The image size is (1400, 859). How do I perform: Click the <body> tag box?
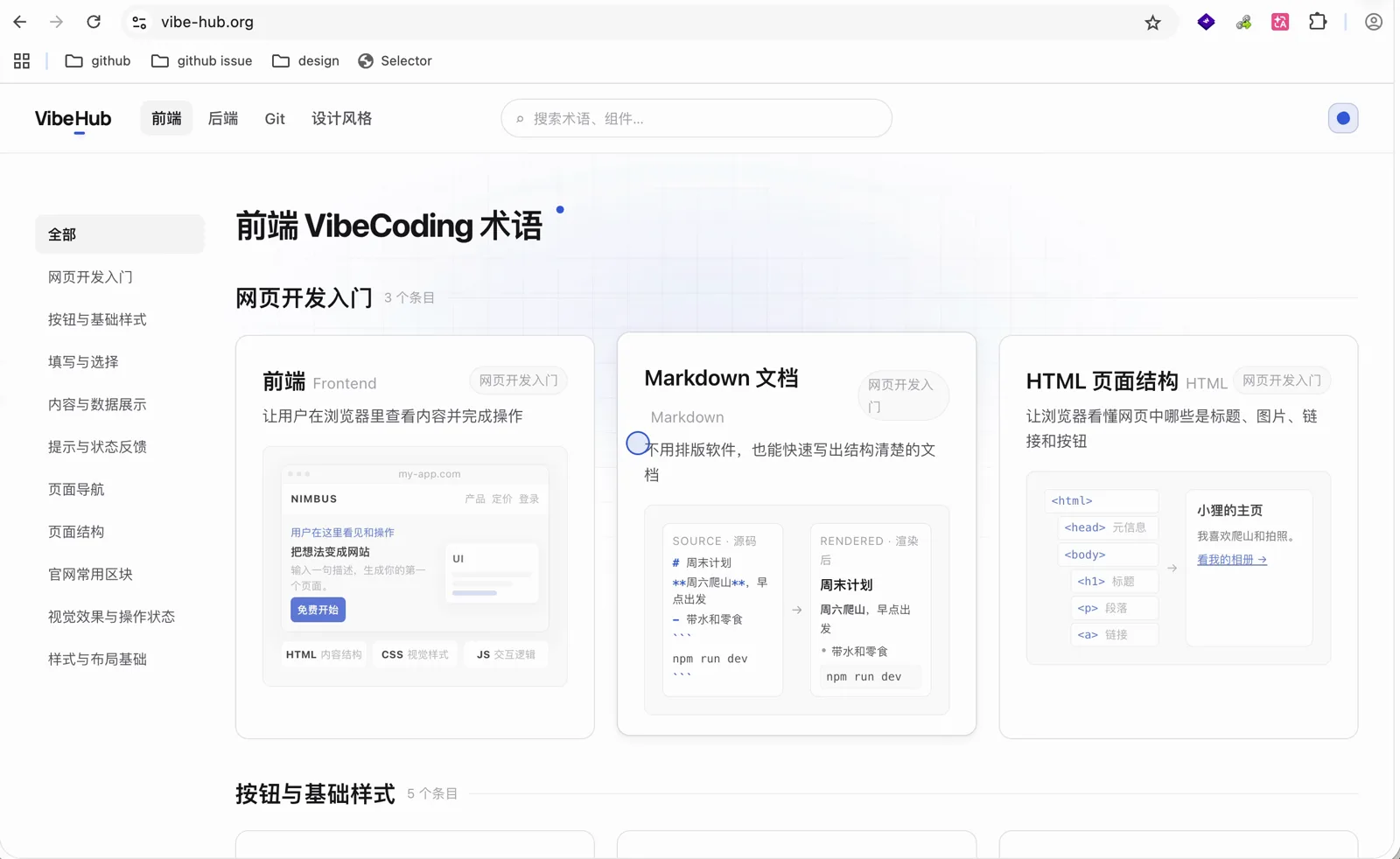pyautogui.click(x=1107, y=555)
